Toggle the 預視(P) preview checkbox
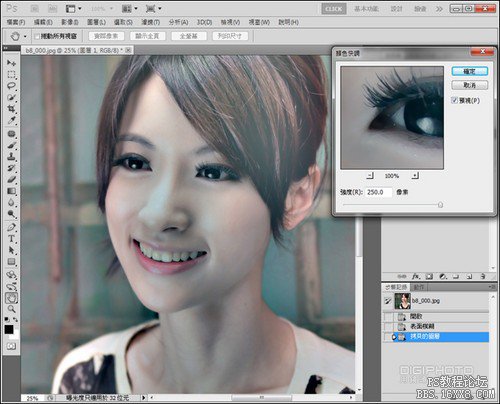 [x=454, y=100]
